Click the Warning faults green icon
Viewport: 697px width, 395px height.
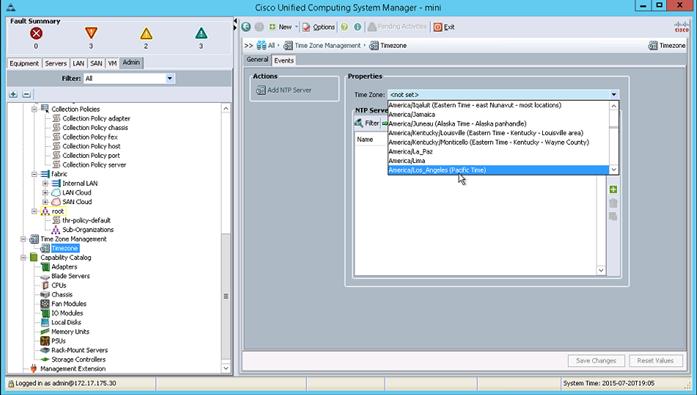coord(201,33)
